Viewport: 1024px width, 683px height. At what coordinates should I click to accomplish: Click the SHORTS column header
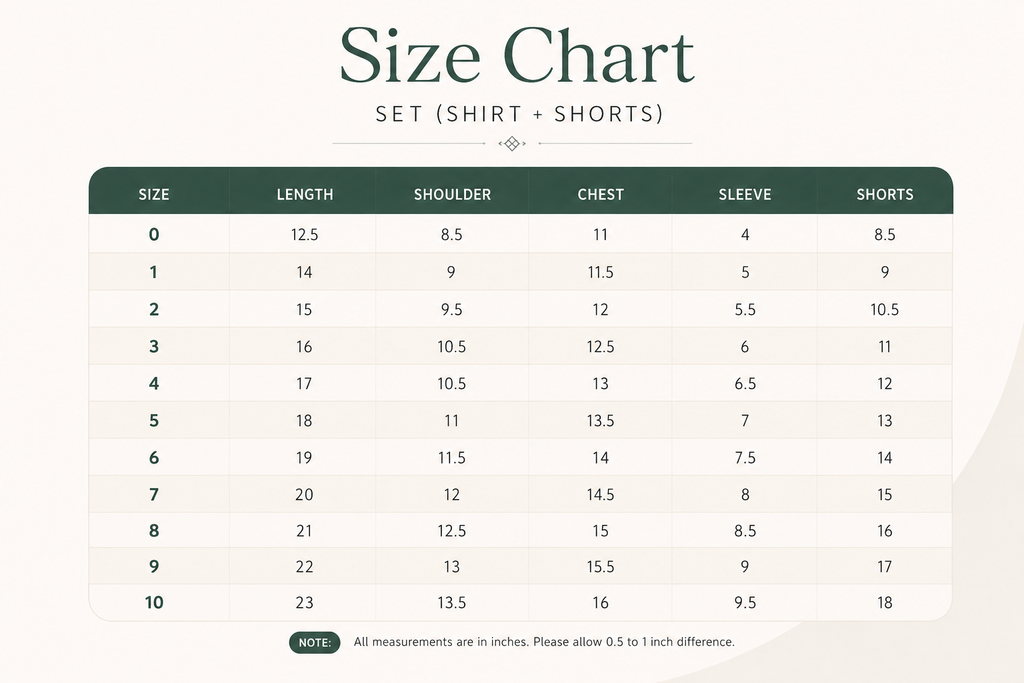click(885, 195)
